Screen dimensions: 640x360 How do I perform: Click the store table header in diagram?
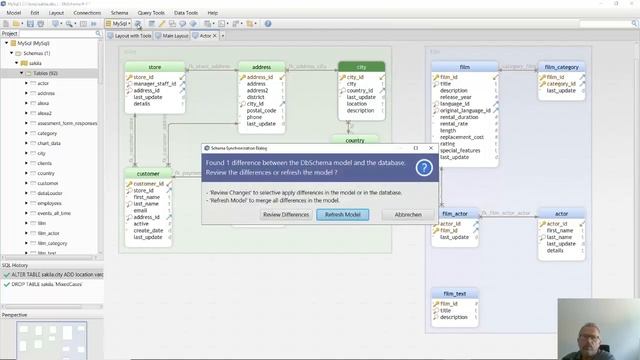155,67
